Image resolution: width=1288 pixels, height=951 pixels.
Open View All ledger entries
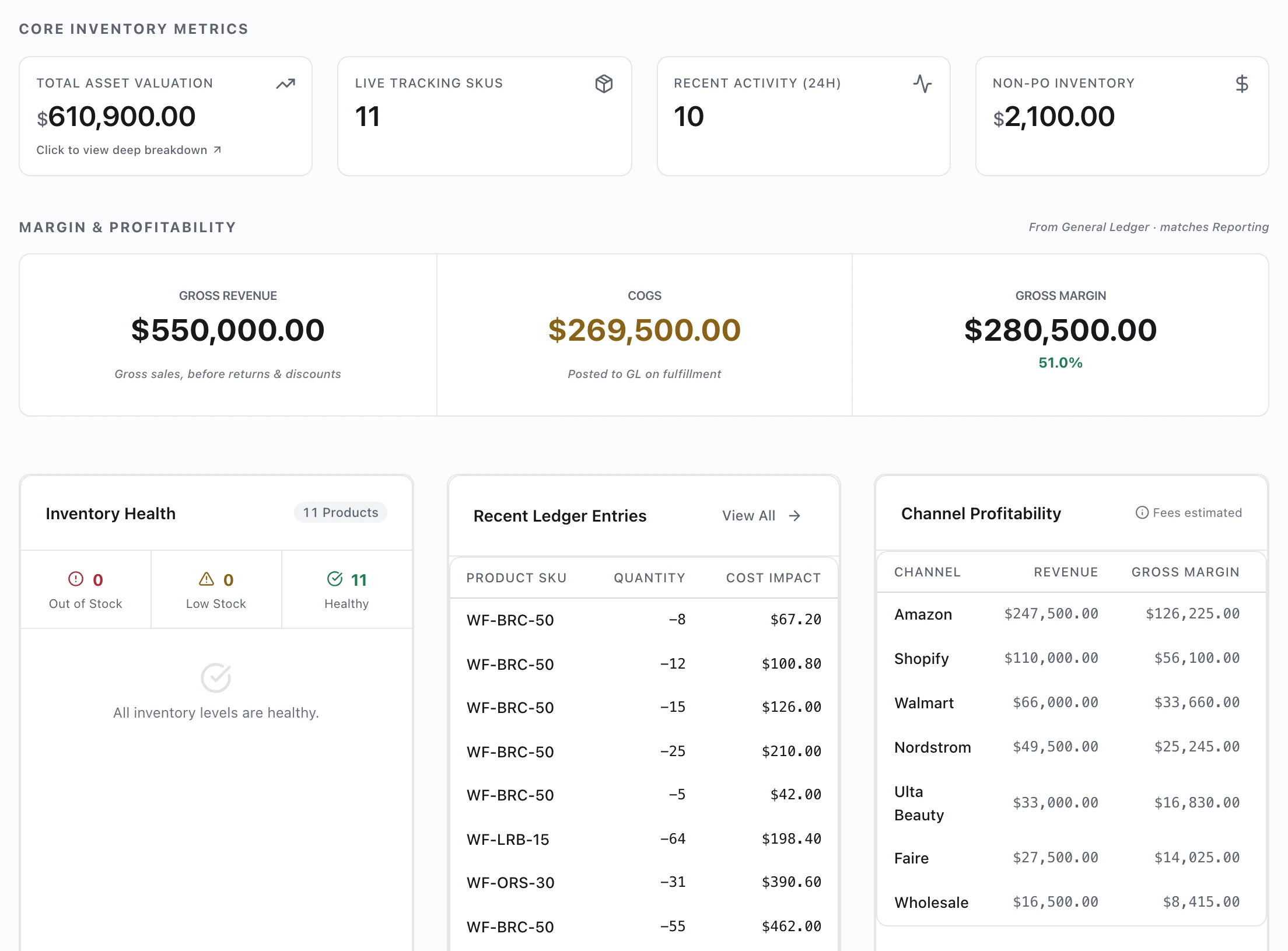click(x=761, y=516)
